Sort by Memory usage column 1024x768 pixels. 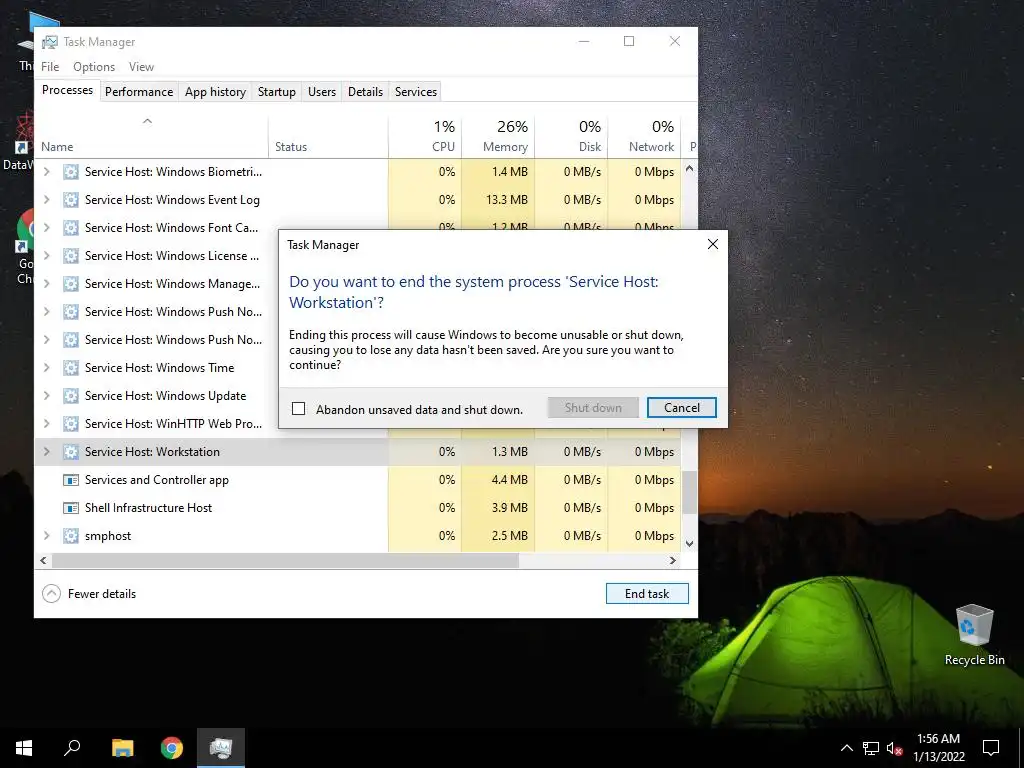(498, 138)
